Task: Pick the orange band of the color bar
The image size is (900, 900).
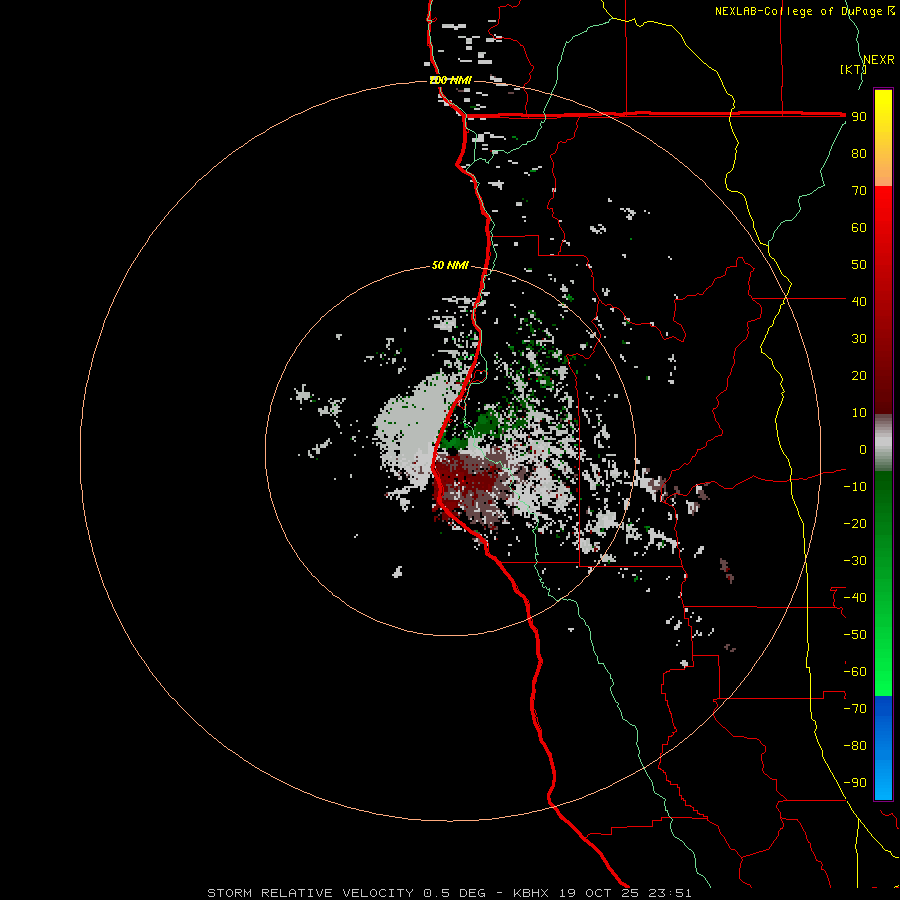Action: [883, 169]
